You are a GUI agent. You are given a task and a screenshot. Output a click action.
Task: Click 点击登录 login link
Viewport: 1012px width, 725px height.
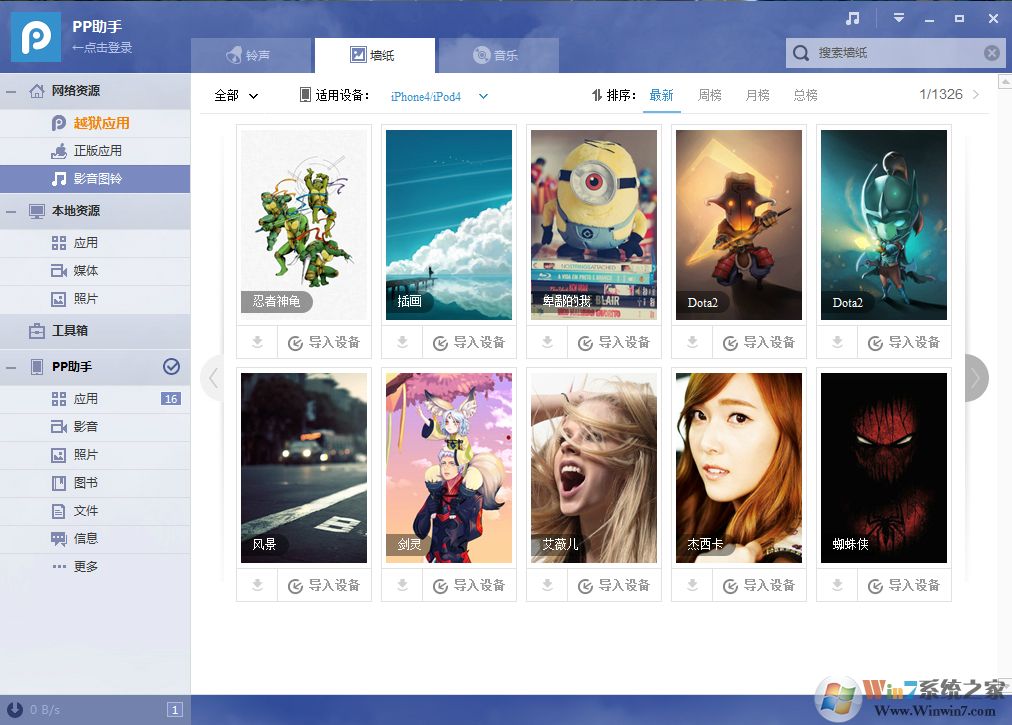(x=102, y=48)
